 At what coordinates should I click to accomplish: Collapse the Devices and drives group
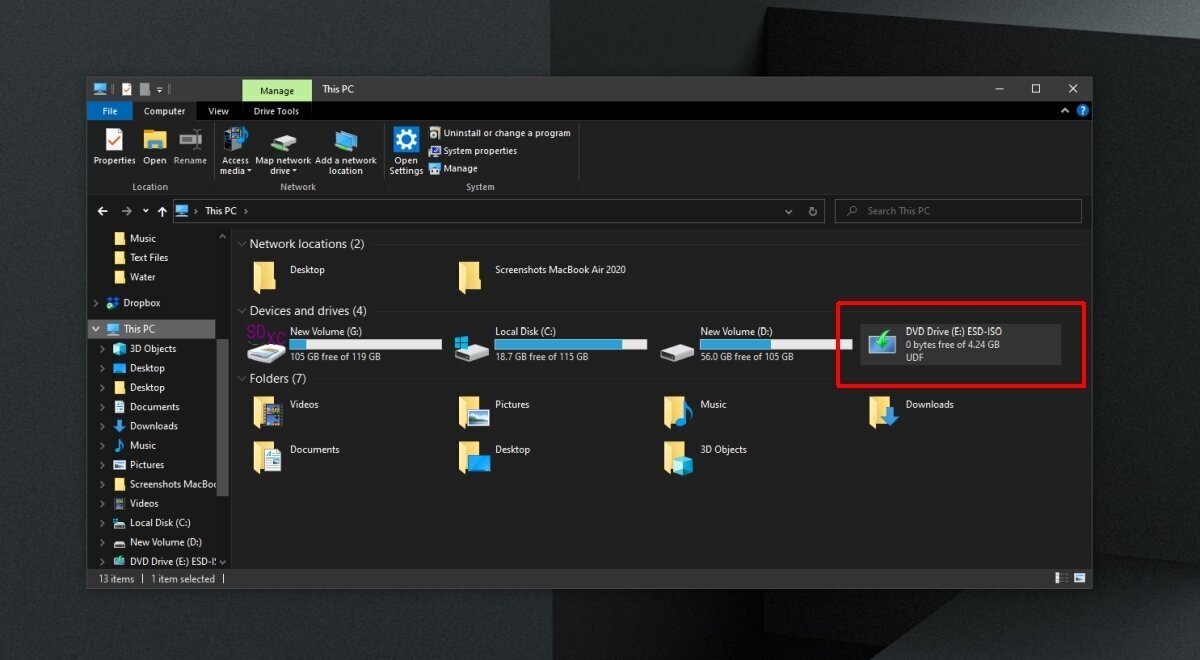tap(241, 311)
